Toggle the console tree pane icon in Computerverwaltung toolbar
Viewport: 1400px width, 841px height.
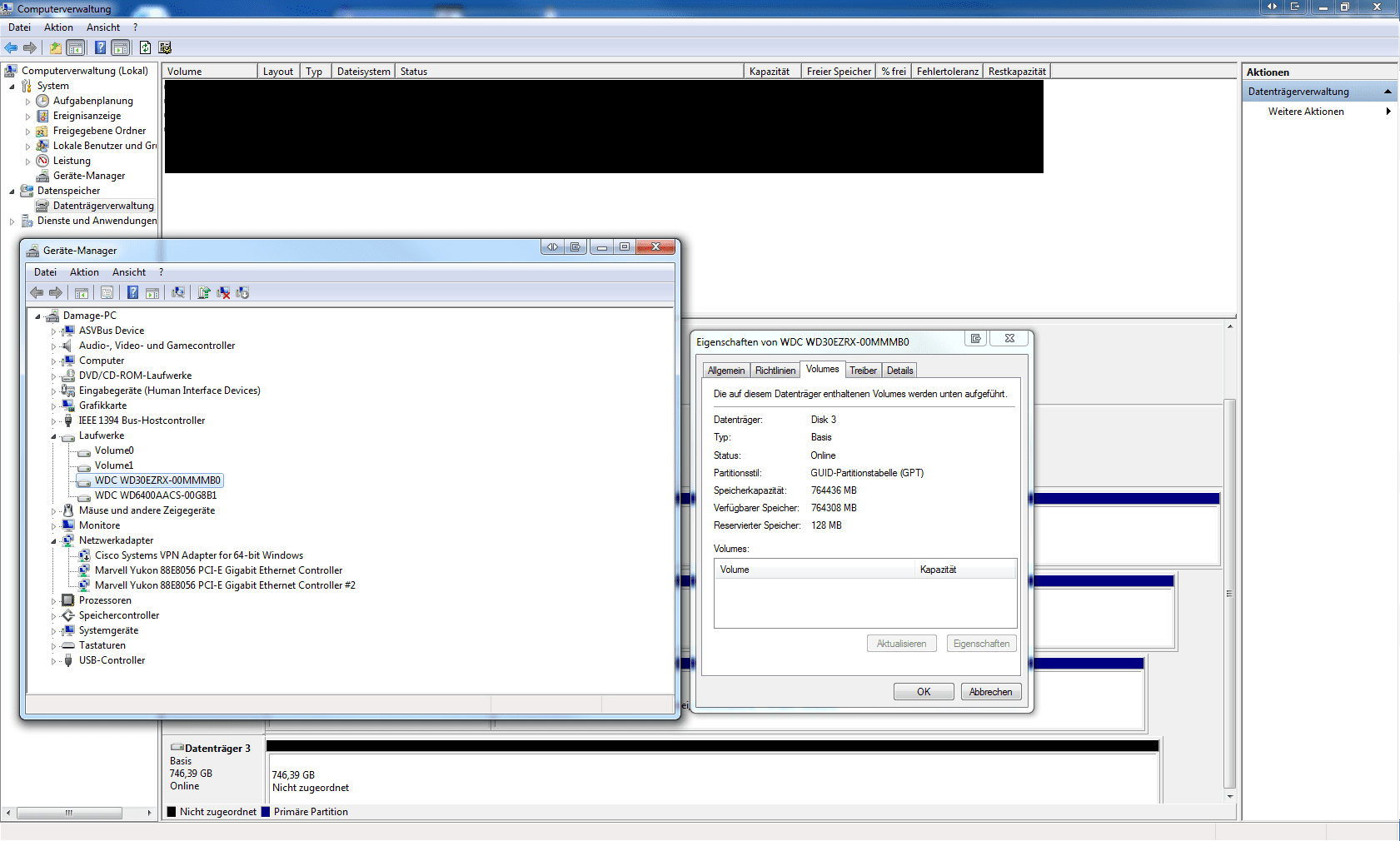(x=76, y=48)
